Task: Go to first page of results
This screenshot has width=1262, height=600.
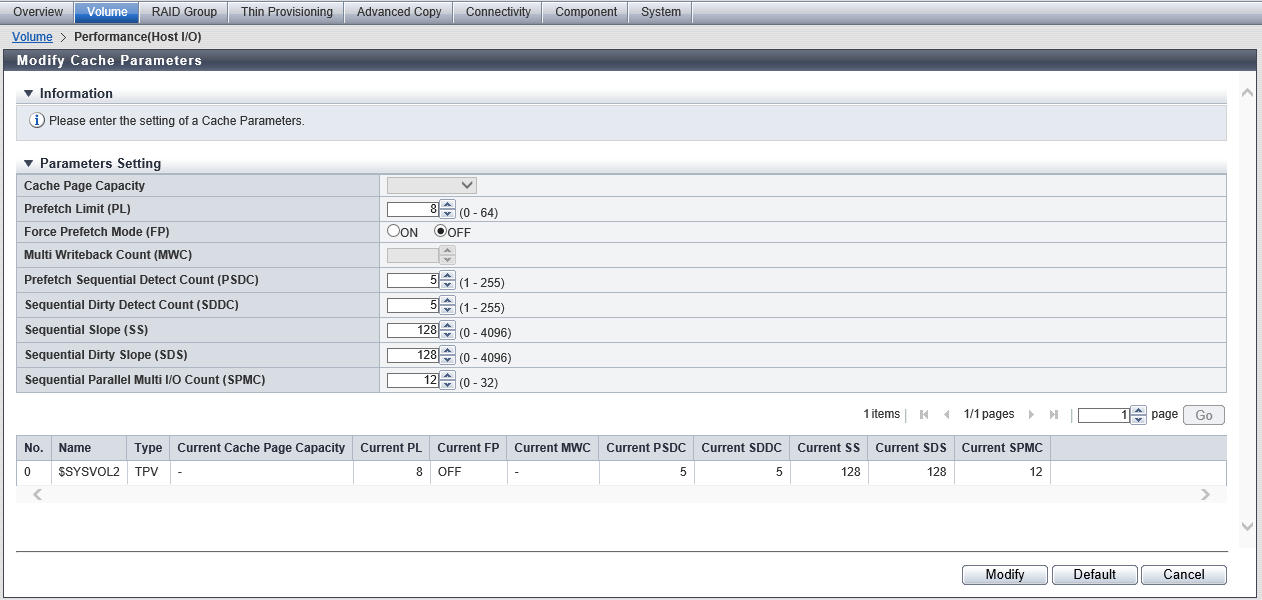Action: click(x=924, y=415)
